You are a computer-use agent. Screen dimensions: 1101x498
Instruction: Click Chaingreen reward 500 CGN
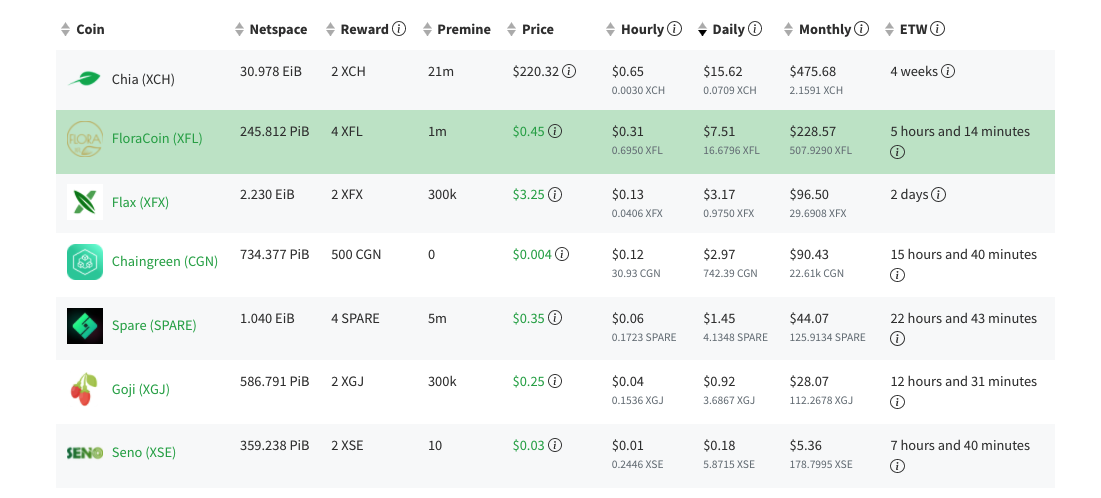tap(356, 254)
